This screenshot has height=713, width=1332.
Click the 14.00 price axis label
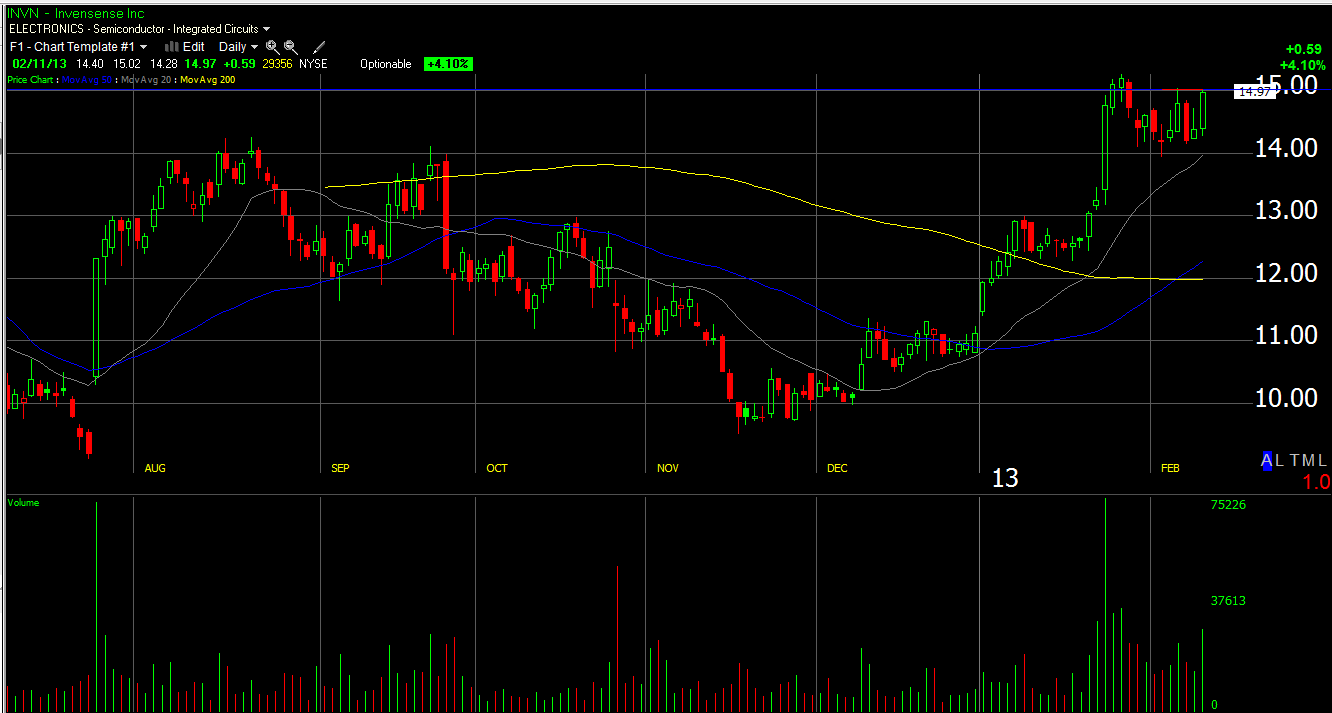click(x=1285, y=148)
